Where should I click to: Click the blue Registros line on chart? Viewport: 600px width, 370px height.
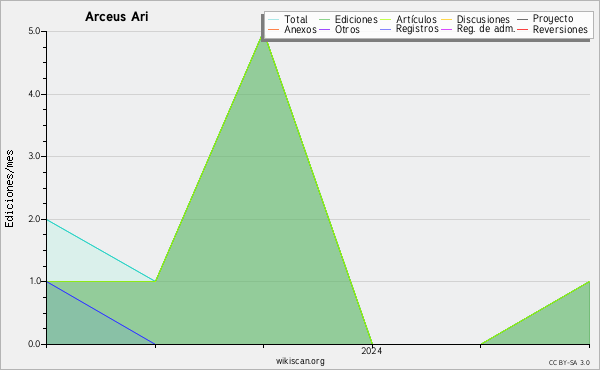click(x=101, y=313)
